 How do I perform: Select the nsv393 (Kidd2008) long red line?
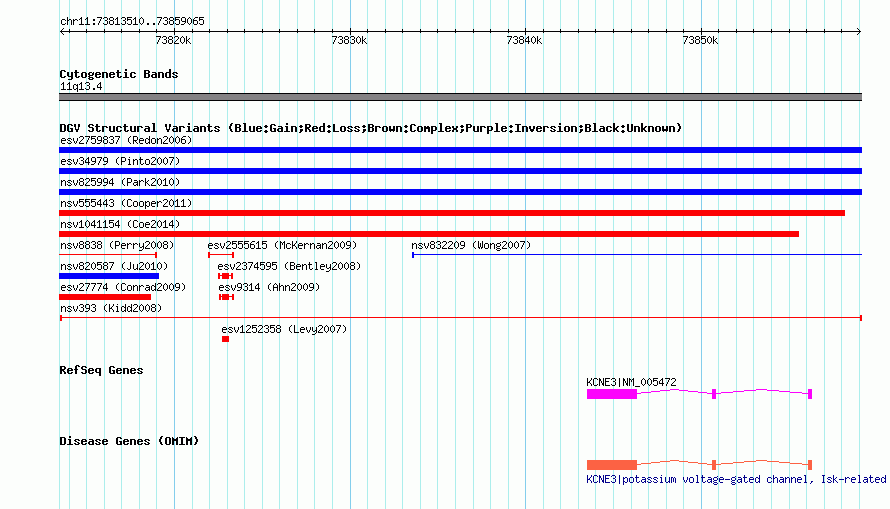461,318
